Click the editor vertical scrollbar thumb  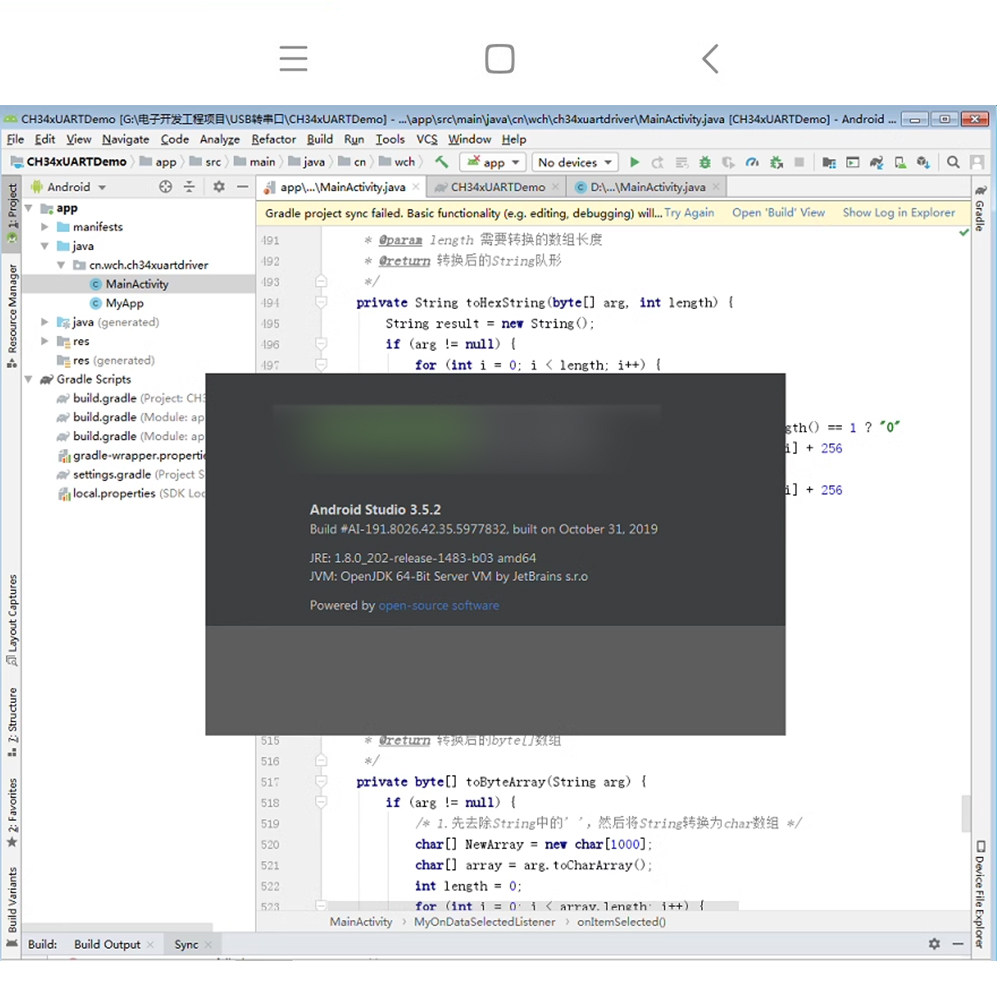966,813
